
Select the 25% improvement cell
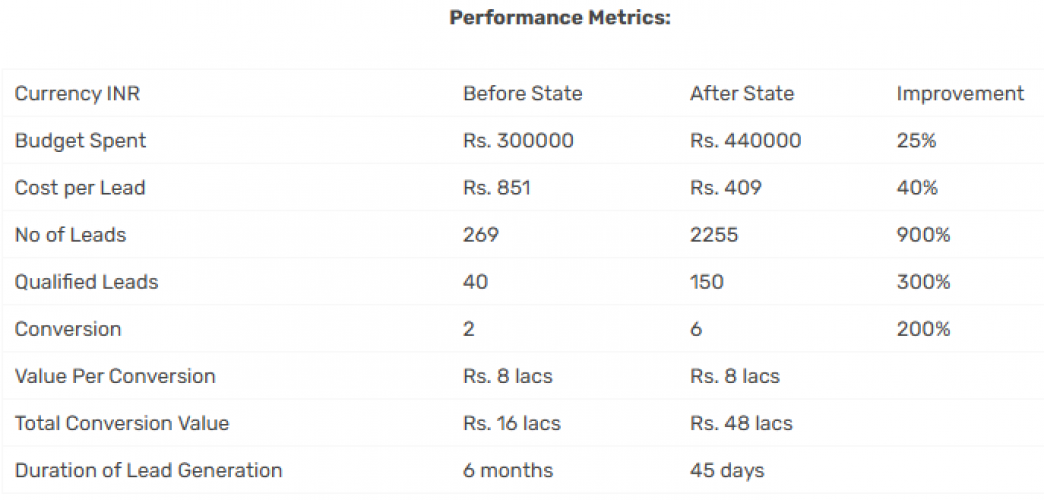coord(916,141)
